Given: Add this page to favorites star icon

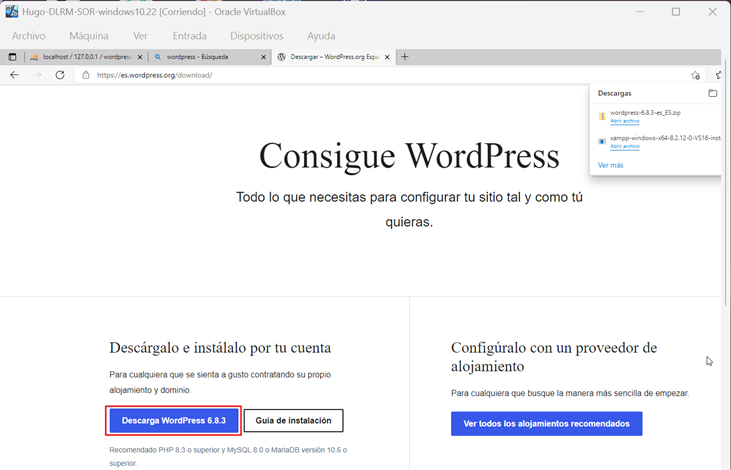Looking at the screenshot, I should (696, 75).
